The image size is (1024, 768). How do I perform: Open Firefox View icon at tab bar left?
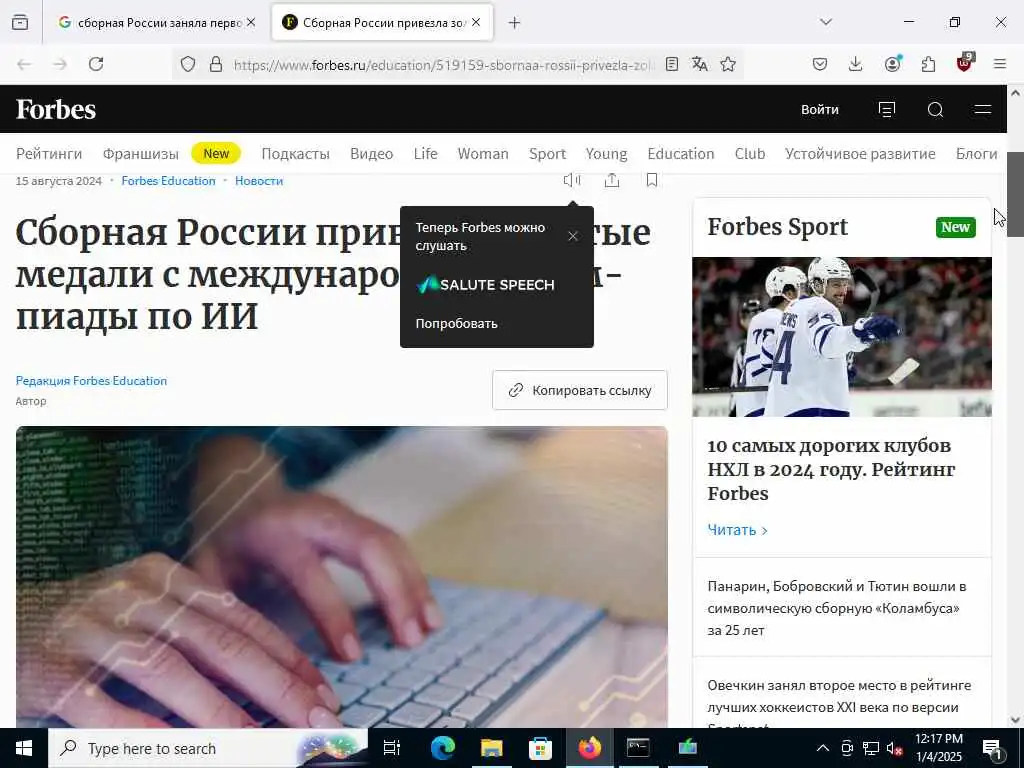[20, 22]
